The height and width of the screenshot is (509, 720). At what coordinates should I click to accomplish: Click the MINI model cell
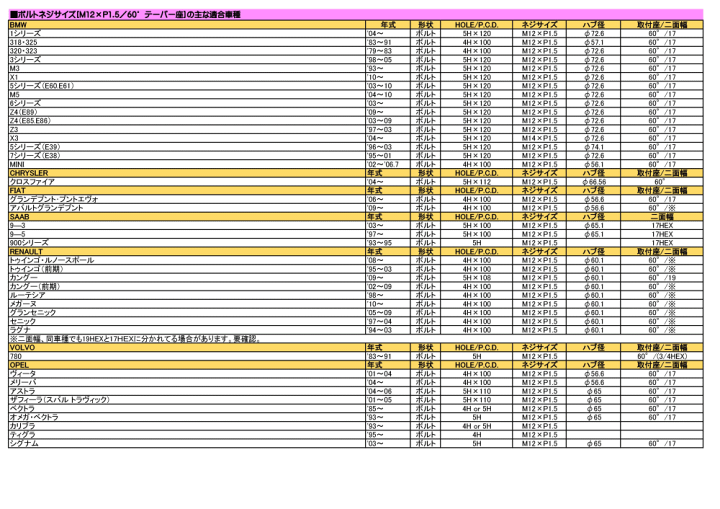[x=187, y=164]
